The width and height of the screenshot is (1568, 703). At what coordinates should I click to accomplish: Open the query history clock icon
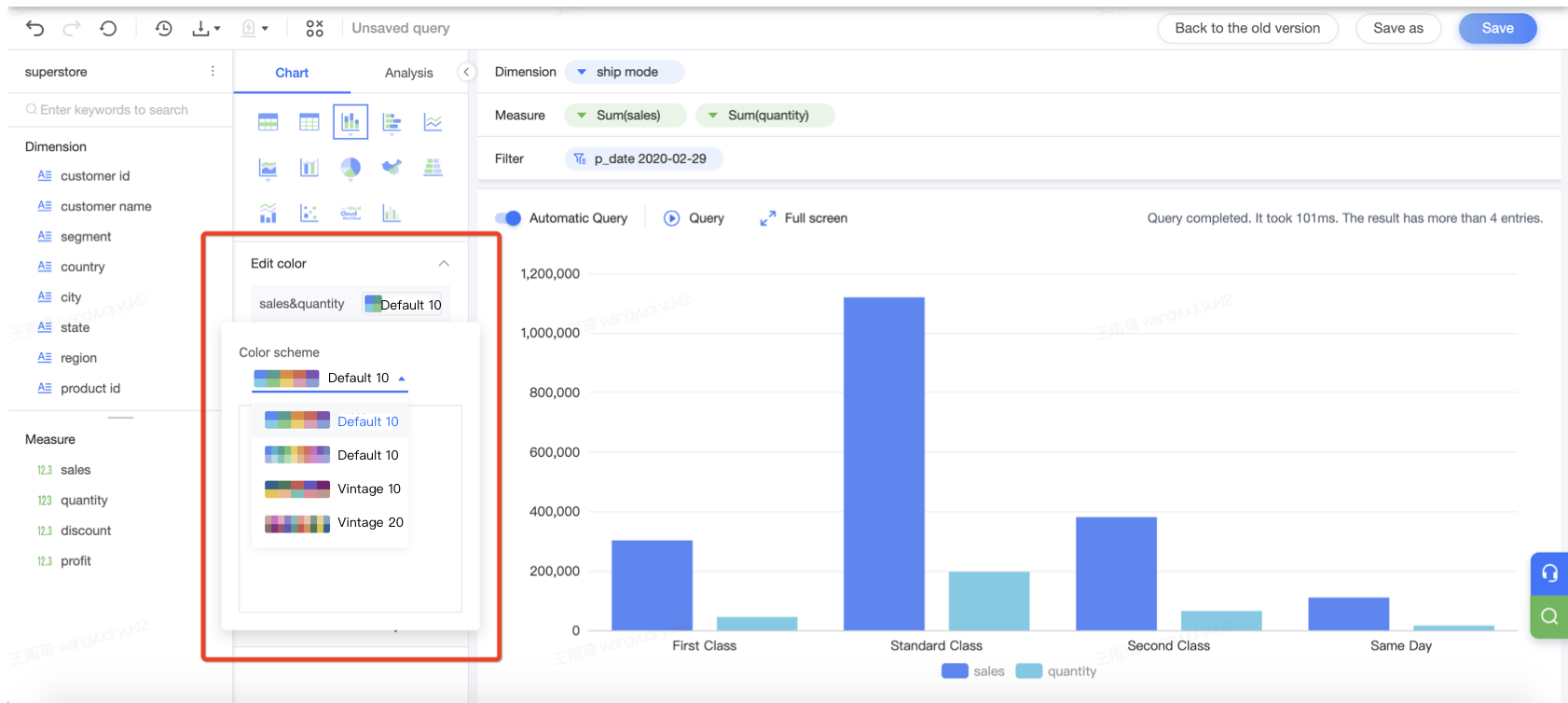click(163, 28)
